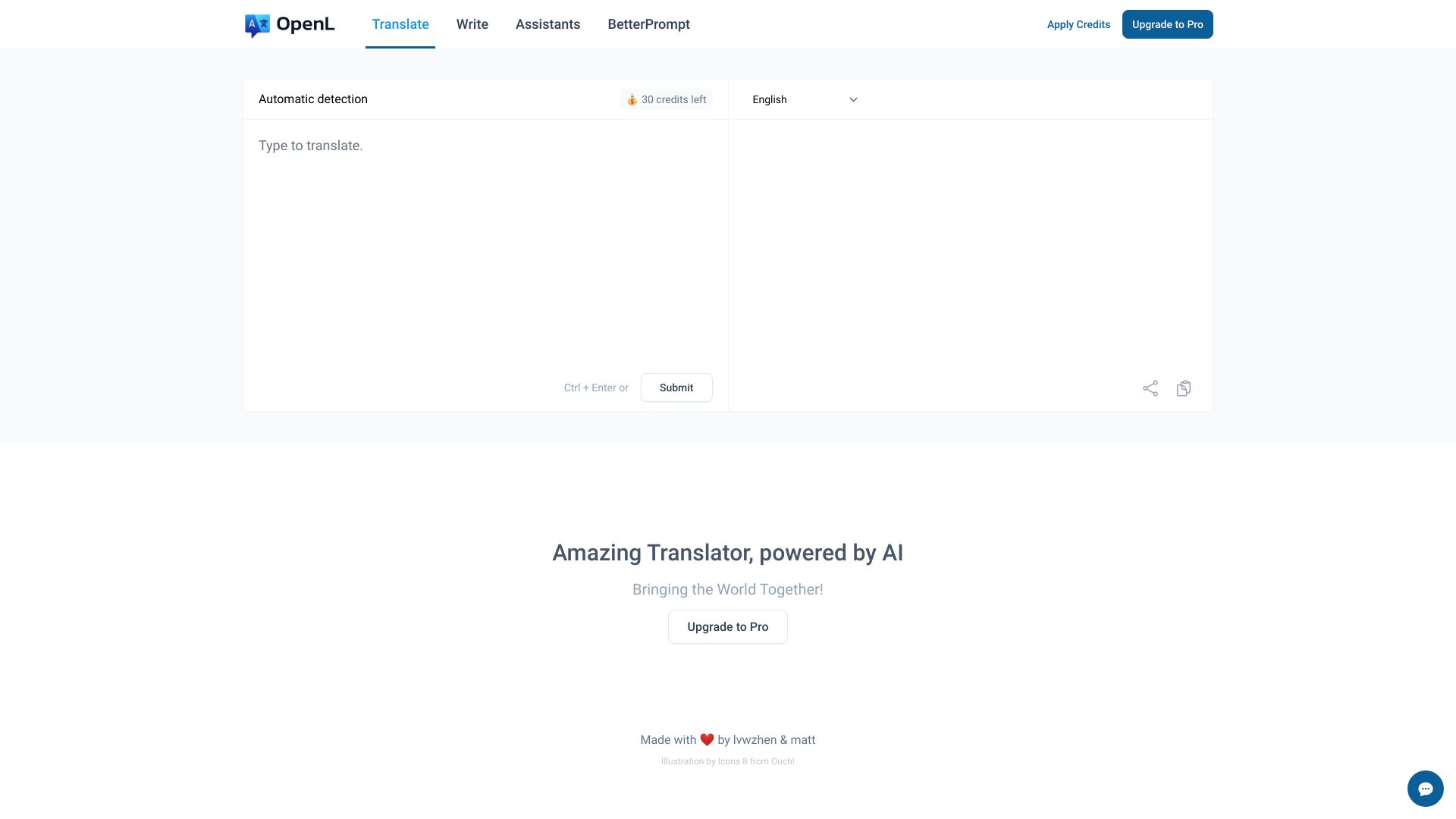The image size is (1456, 819).
Task: Click the Upgrade to Pro hero button
Action: (728, 626)
